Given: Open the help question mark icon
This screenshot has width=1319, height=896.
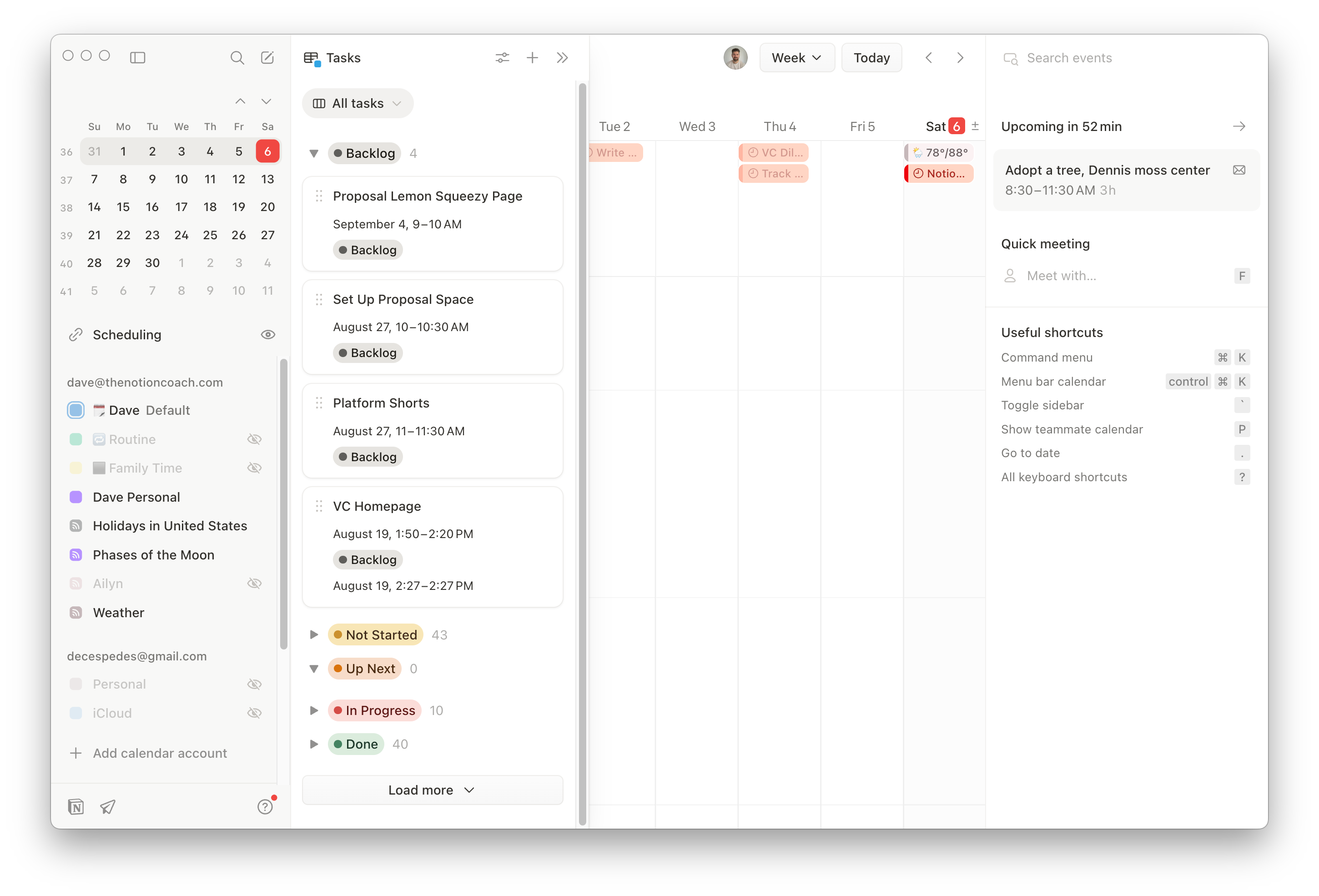Looking at the screenshot, I should click(265, 806).
